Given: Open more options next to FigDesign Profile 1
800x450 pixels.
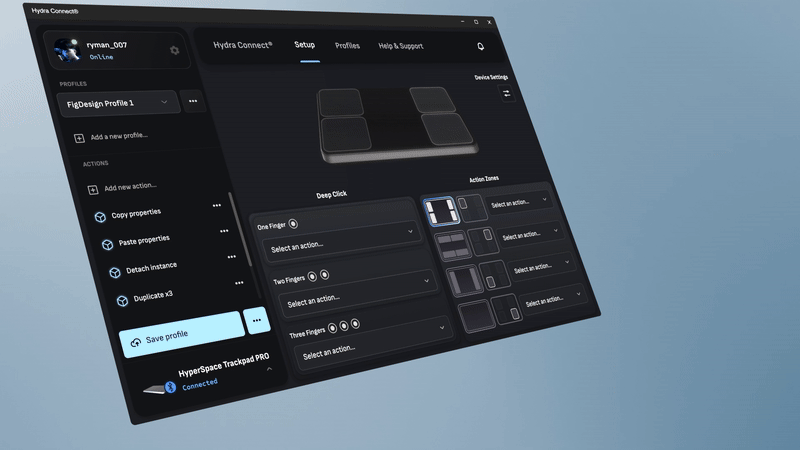Looking at the screenshot, I should (192, 101).
